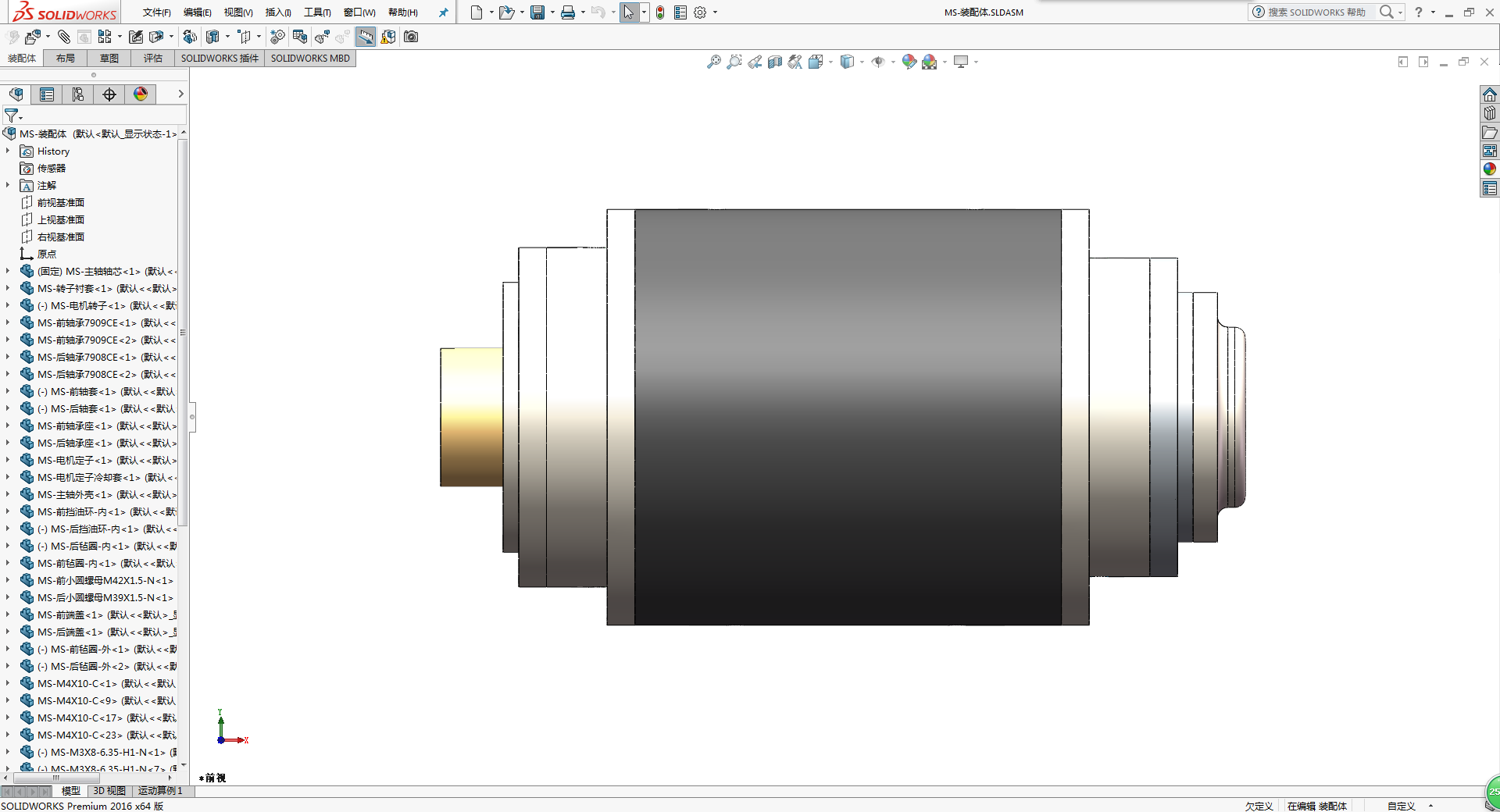Screen dimensions: 1500x812
Task: Click the New document icon
Action: point(476,12)
